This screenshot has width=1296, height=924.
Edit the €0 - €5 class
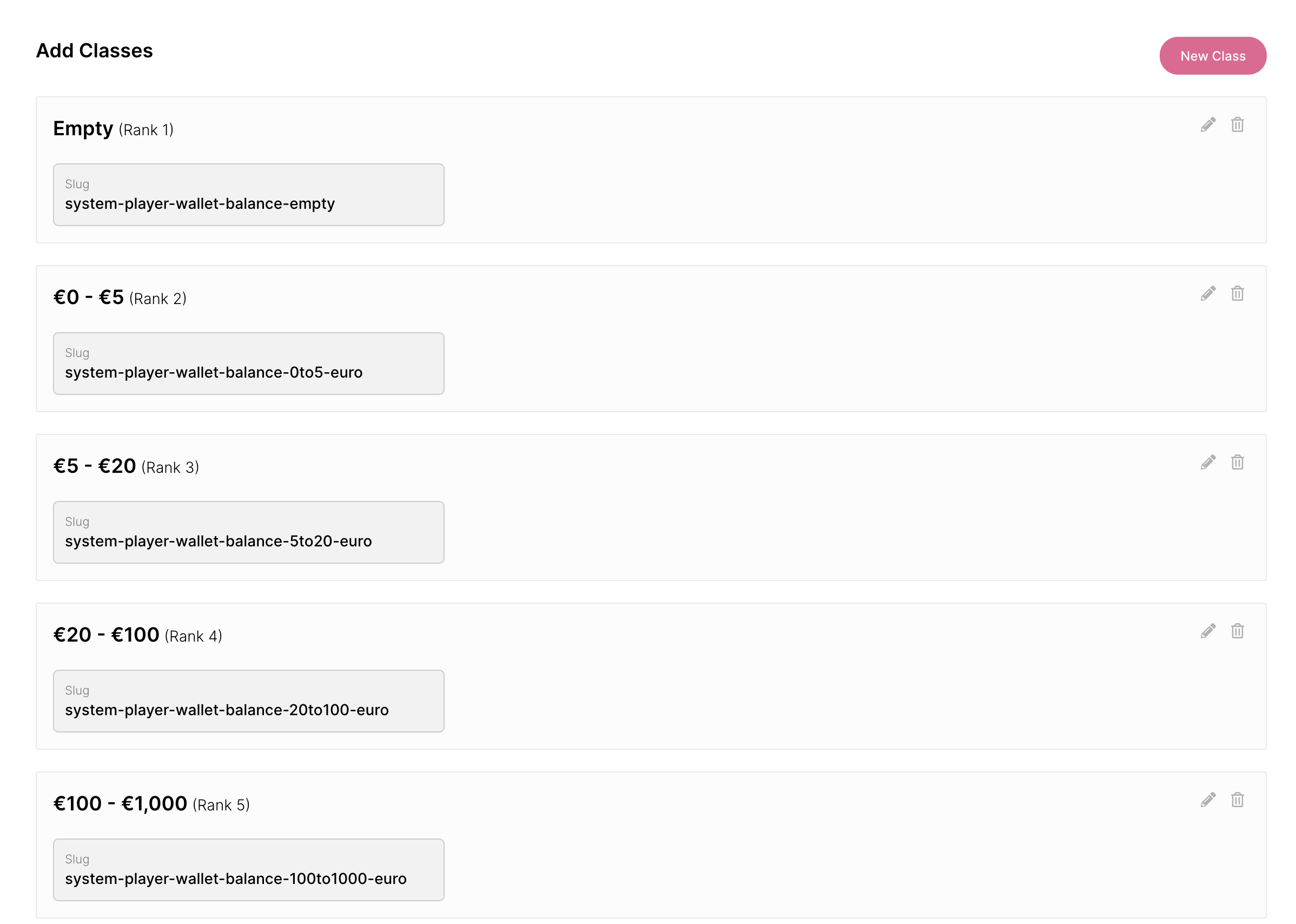(1207, 294)
